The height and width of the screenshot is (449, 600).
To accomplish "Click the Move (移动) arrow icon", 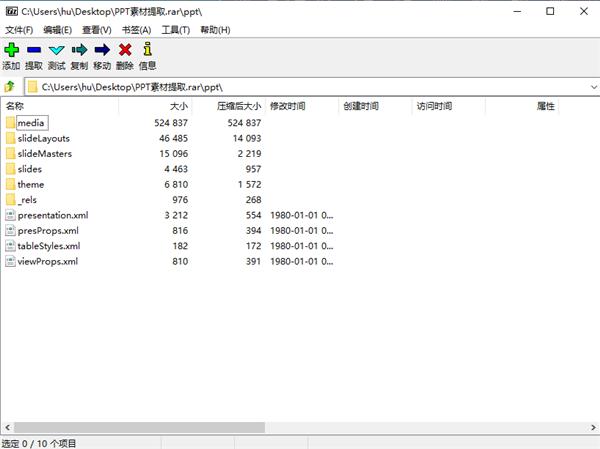I will 102,50.
